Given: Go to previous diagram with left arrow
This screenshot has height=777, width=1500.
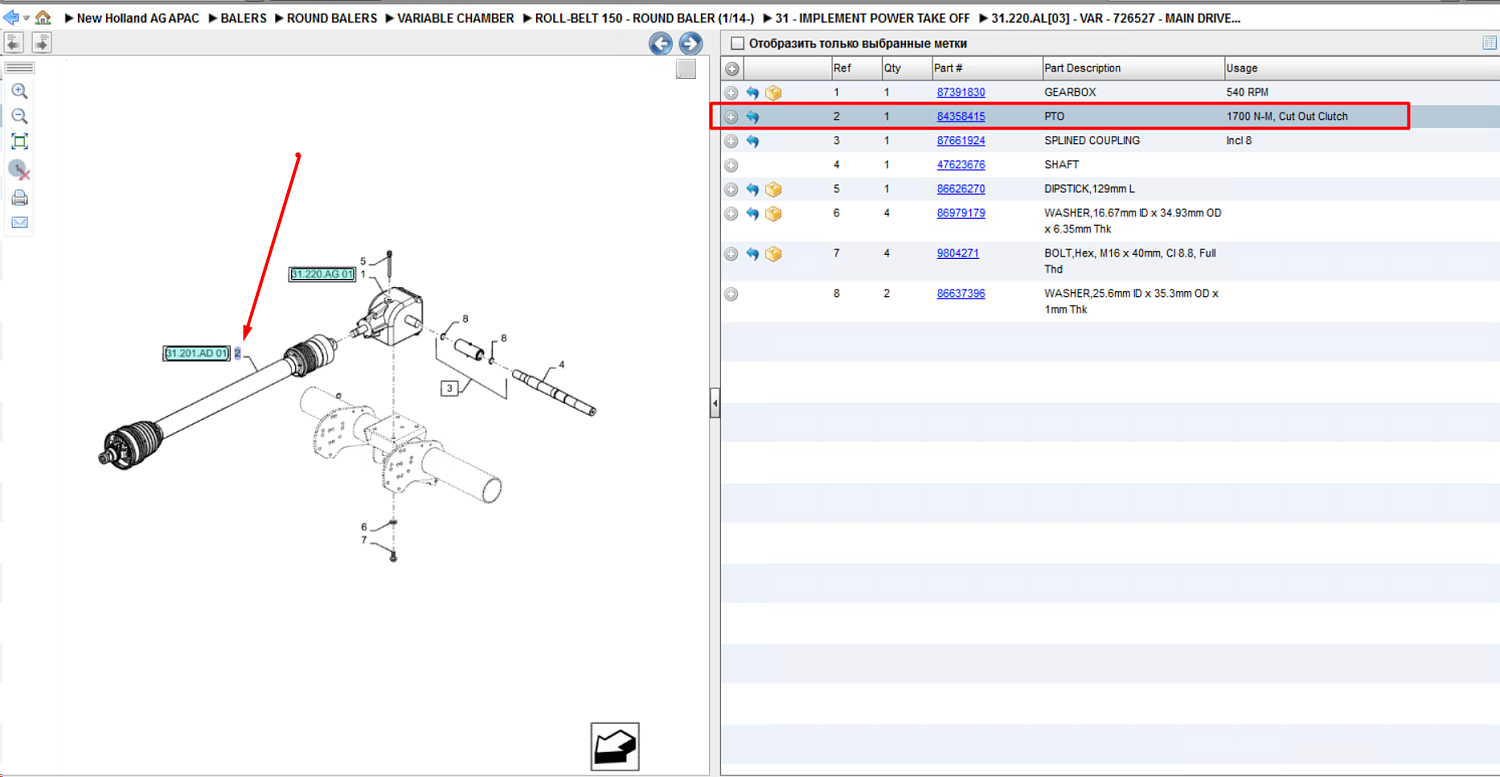Looking at the screenshot, I should click(660, 43).
